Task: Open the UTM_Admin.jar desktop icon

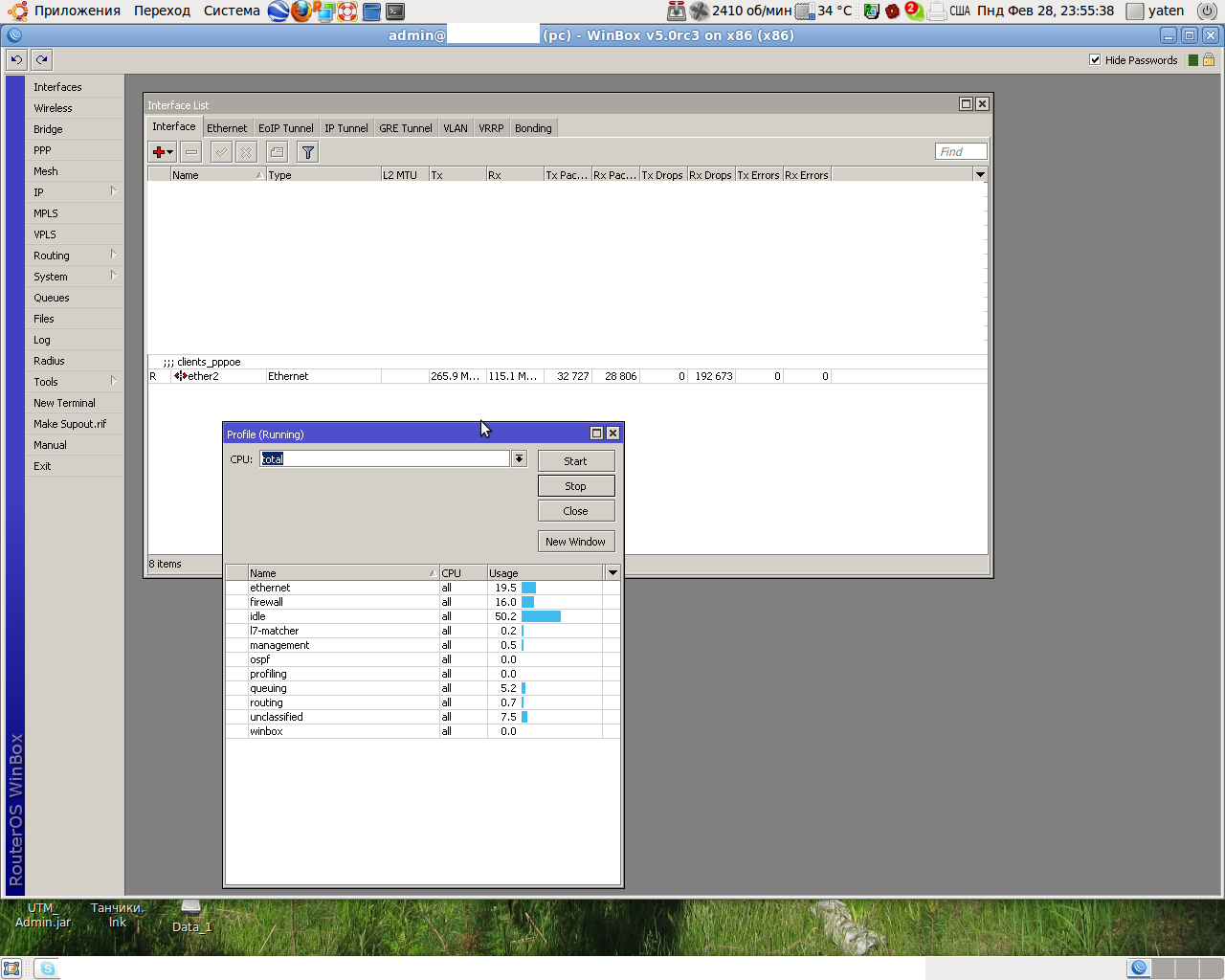Action: (43, 915)
